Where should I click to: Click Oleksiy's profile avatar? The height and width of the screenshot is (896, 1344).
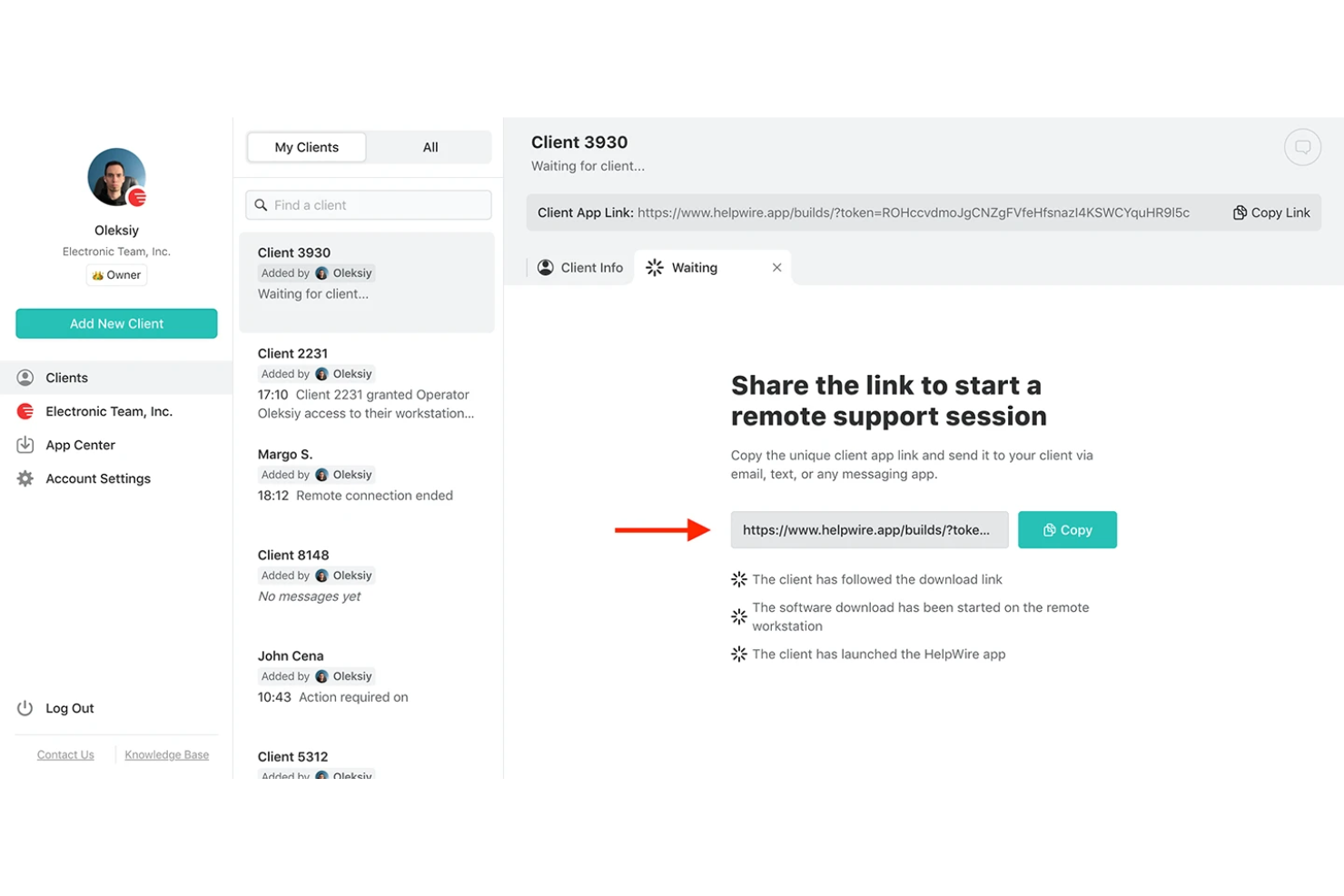116,177
